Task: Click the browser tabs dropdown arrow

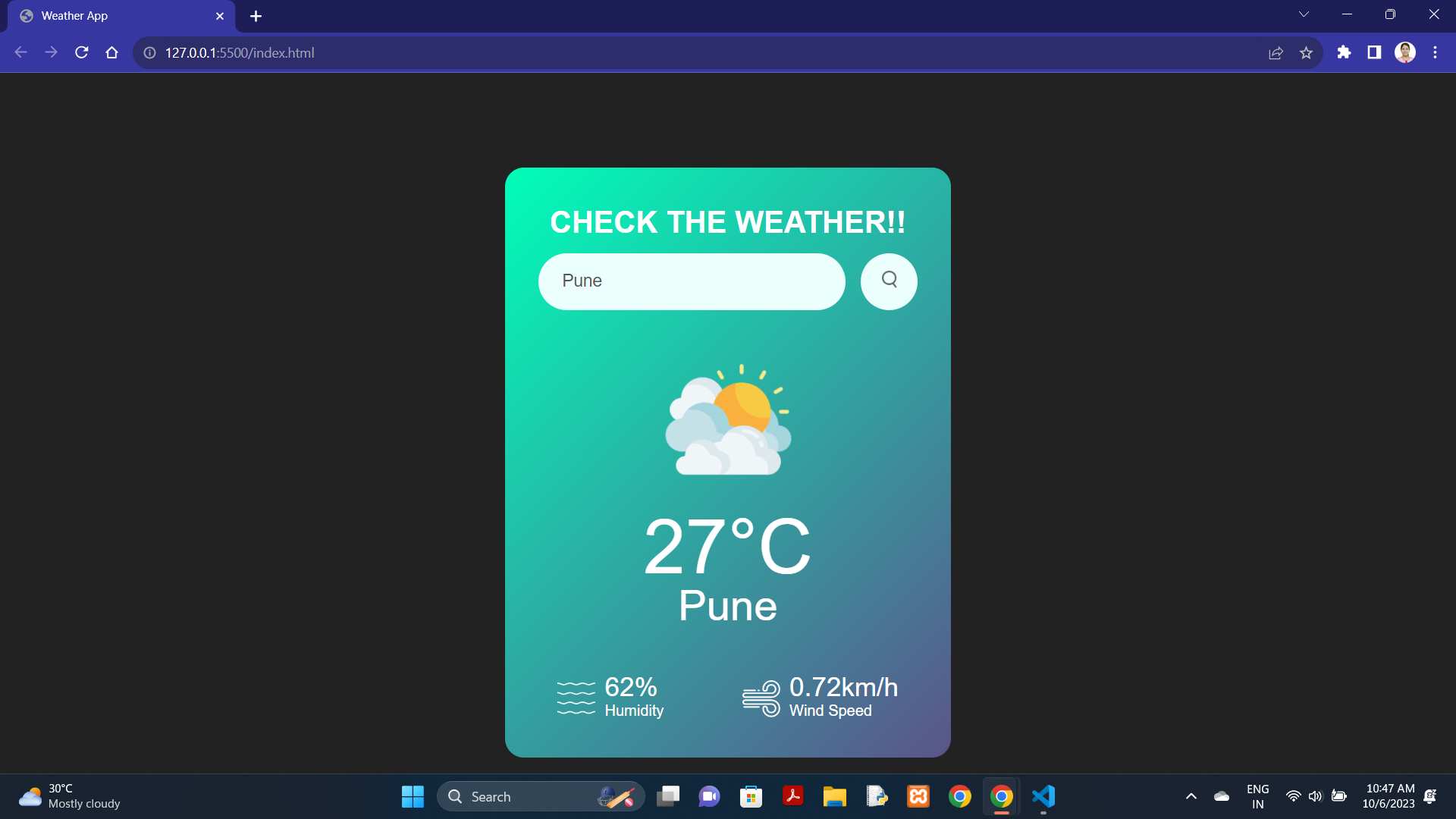Action: click(x=1303, y=15)
